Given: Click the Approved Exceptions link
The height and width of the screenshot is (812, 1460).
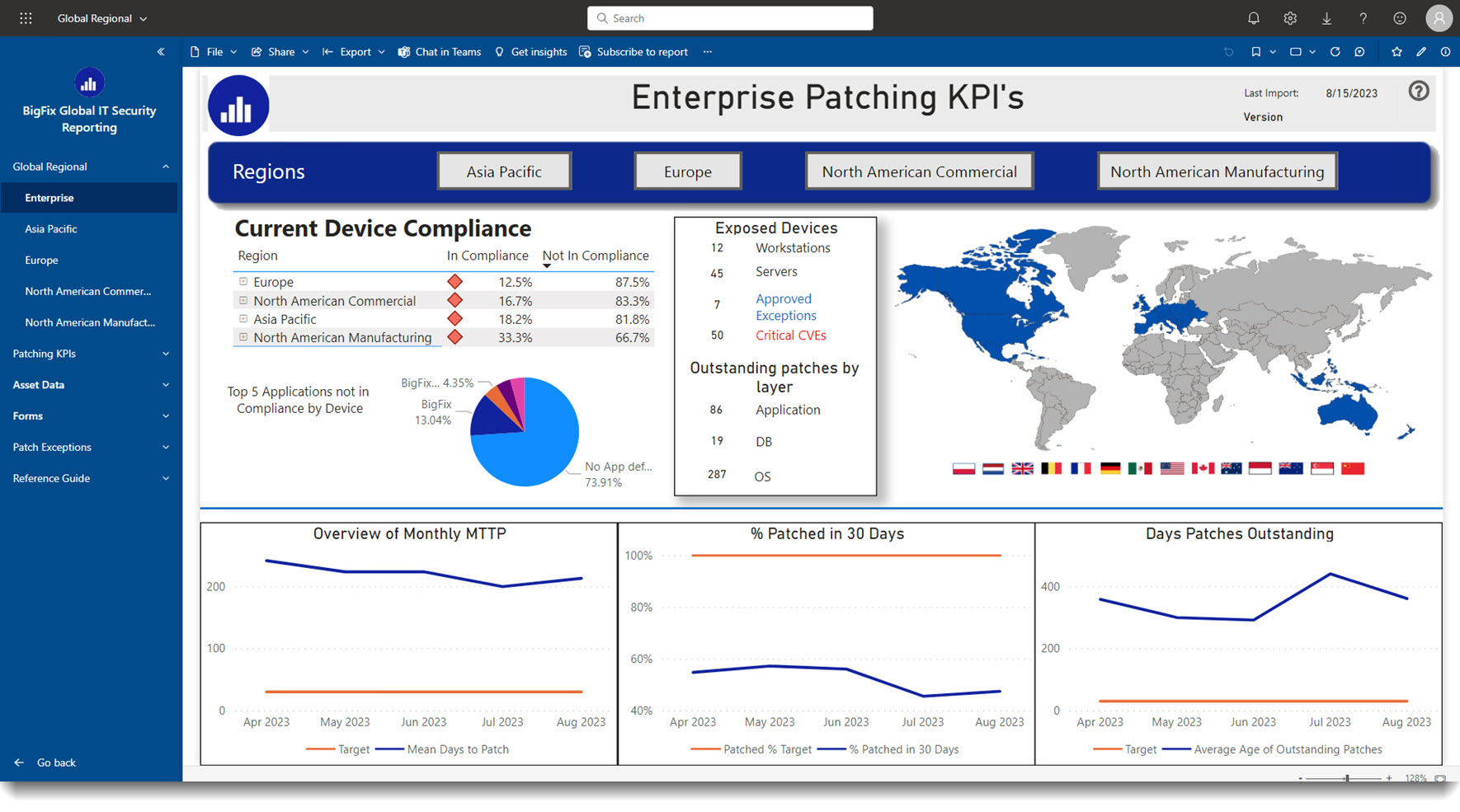Looking at the screenshot, I should (x=785, y=307).
